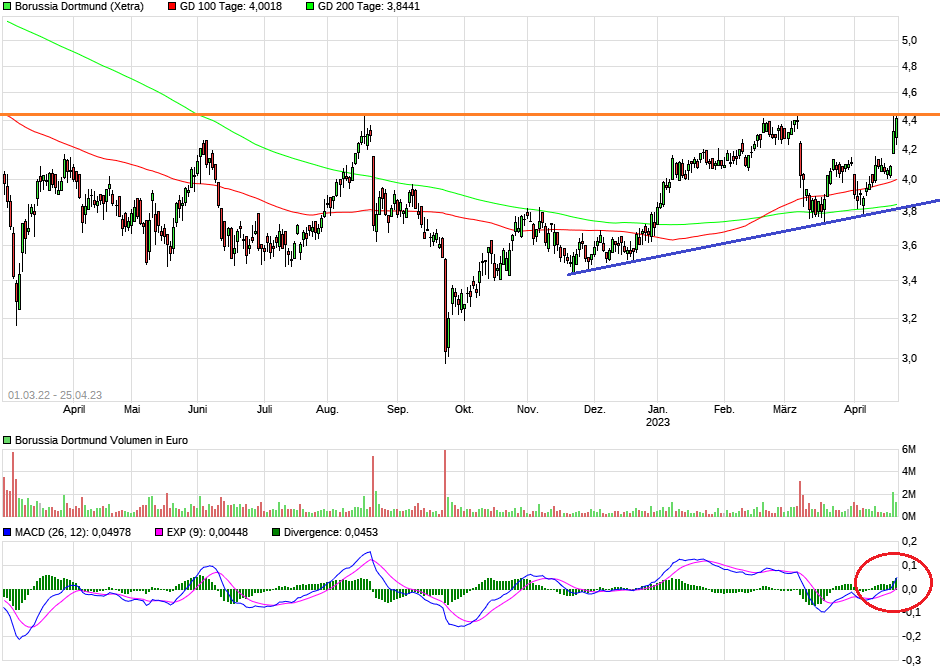The image size is (940, 670).
Task: Click the first 'April' label on the time axis
Action: [x=74, y=409]
